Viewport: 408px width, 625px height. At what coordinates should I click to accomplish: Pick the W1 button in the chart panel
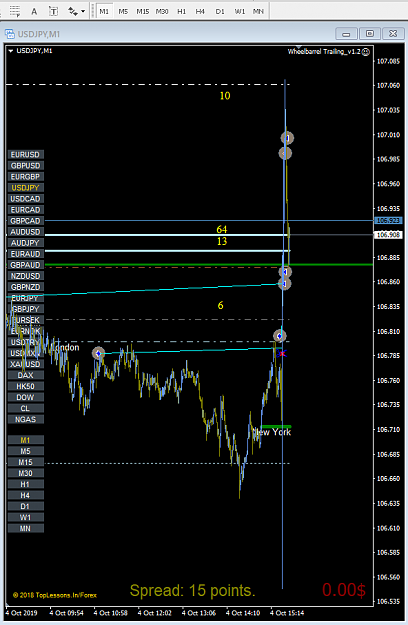coord(26,517)
